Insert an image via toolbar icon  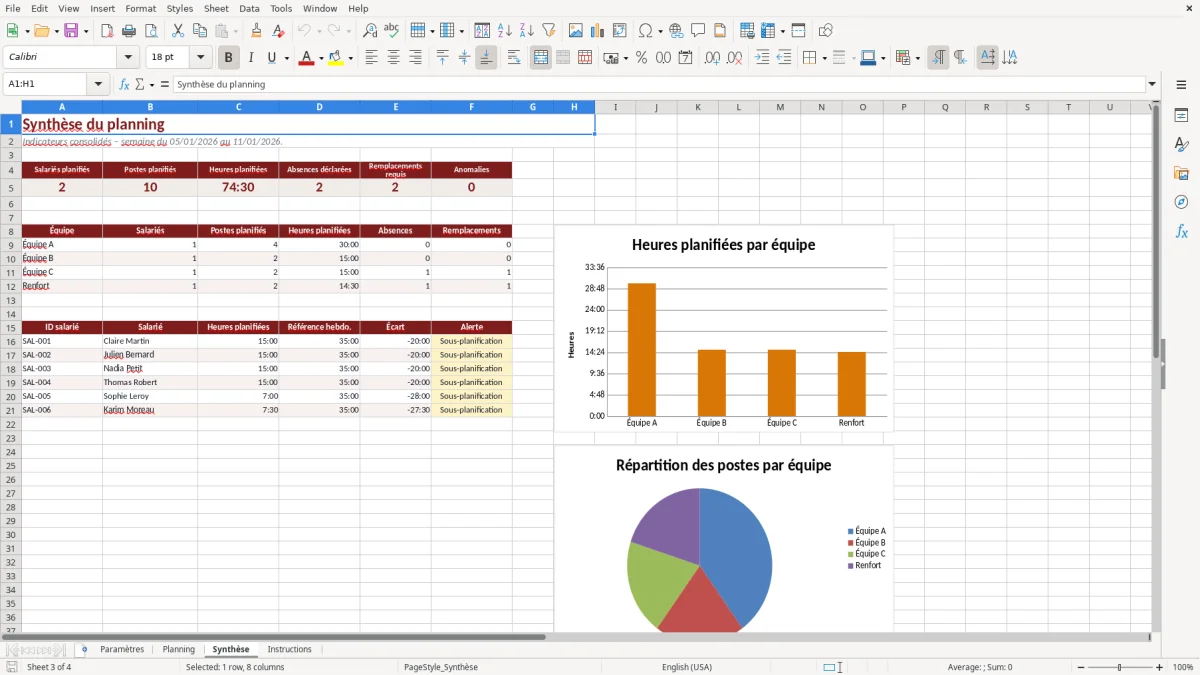coord(576,31)
